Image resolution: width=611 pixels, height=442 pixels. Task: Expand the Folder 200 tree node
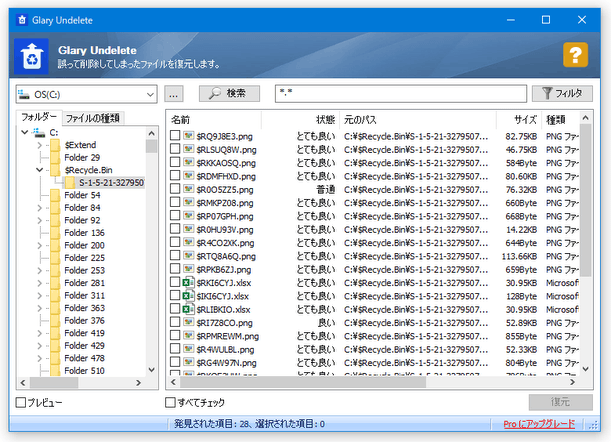coord(39,245)
